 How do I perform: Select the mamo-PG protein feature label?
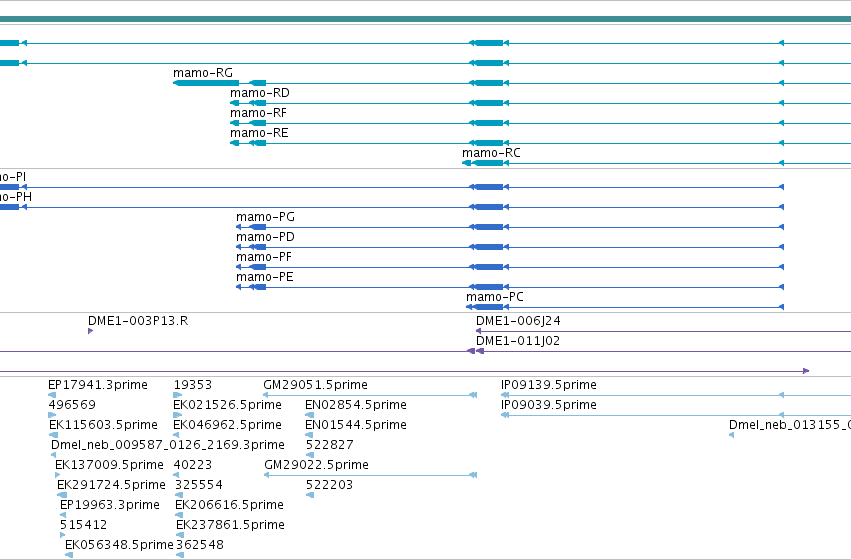[x=265, y=217]
